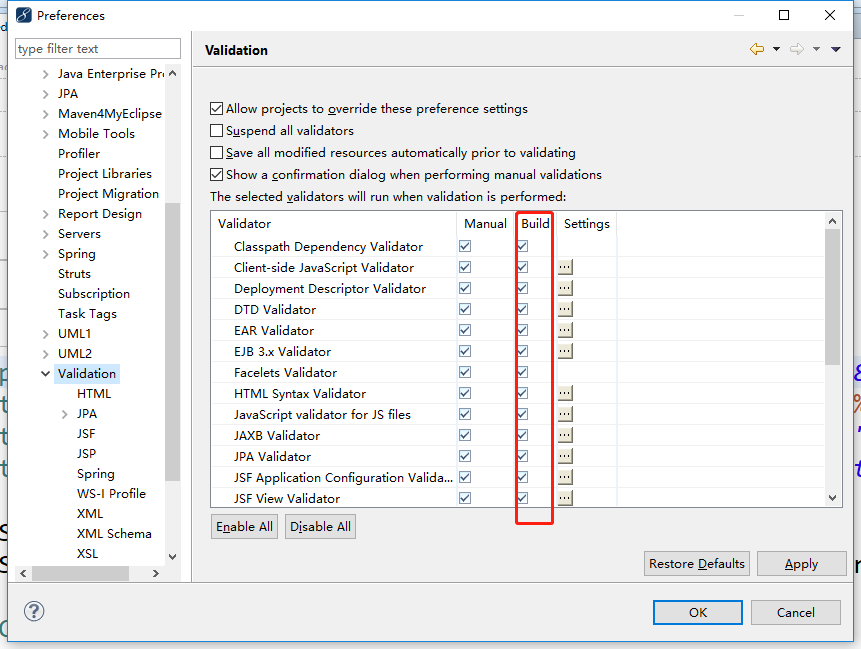Screen dimensions: 861x649
Task: Open settings for JPA Validator
Action: 565,456
